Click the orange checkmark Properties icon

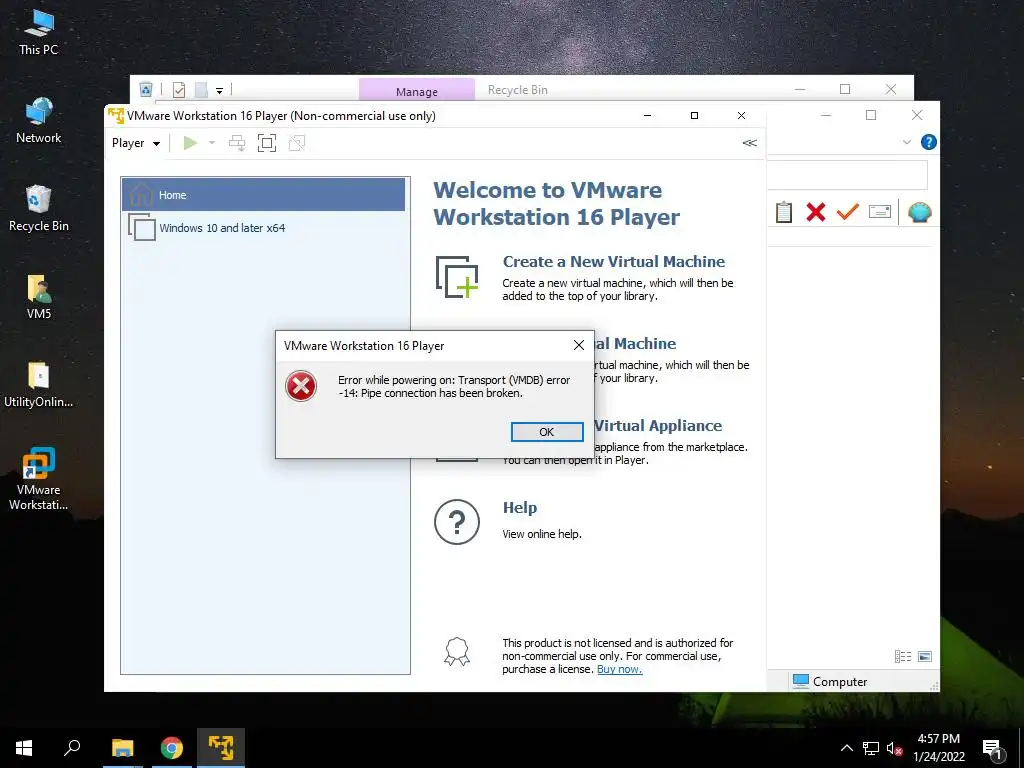pos(848,211)
